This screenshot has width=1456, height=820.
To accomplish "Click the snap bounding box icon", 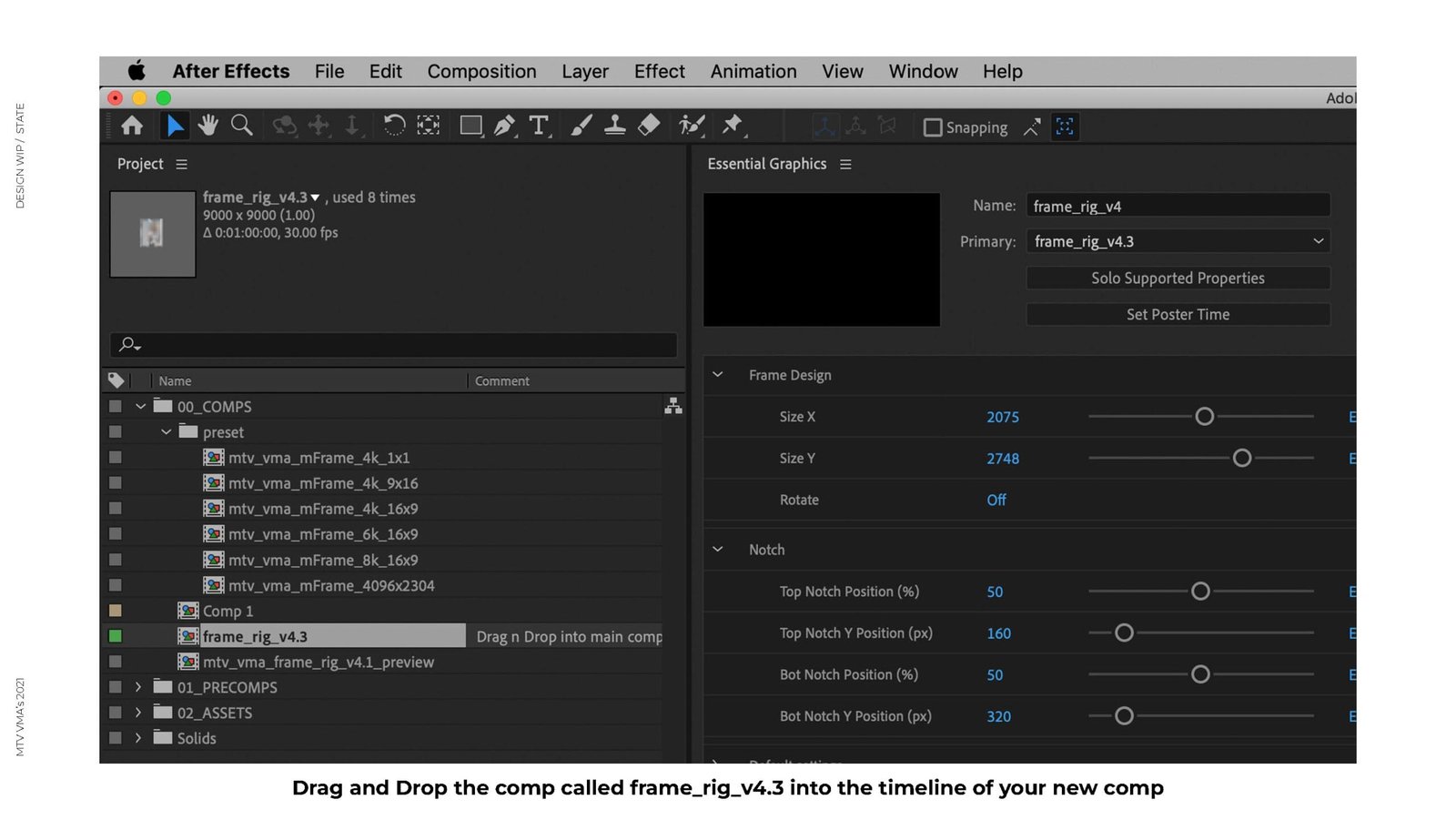I will click(1065, 127).
